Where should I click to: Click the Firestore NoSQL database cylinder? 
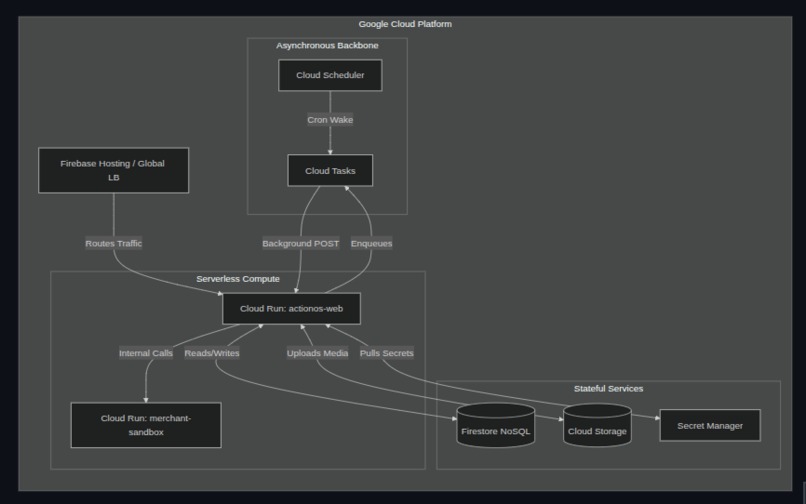click(x=496, y=425)
